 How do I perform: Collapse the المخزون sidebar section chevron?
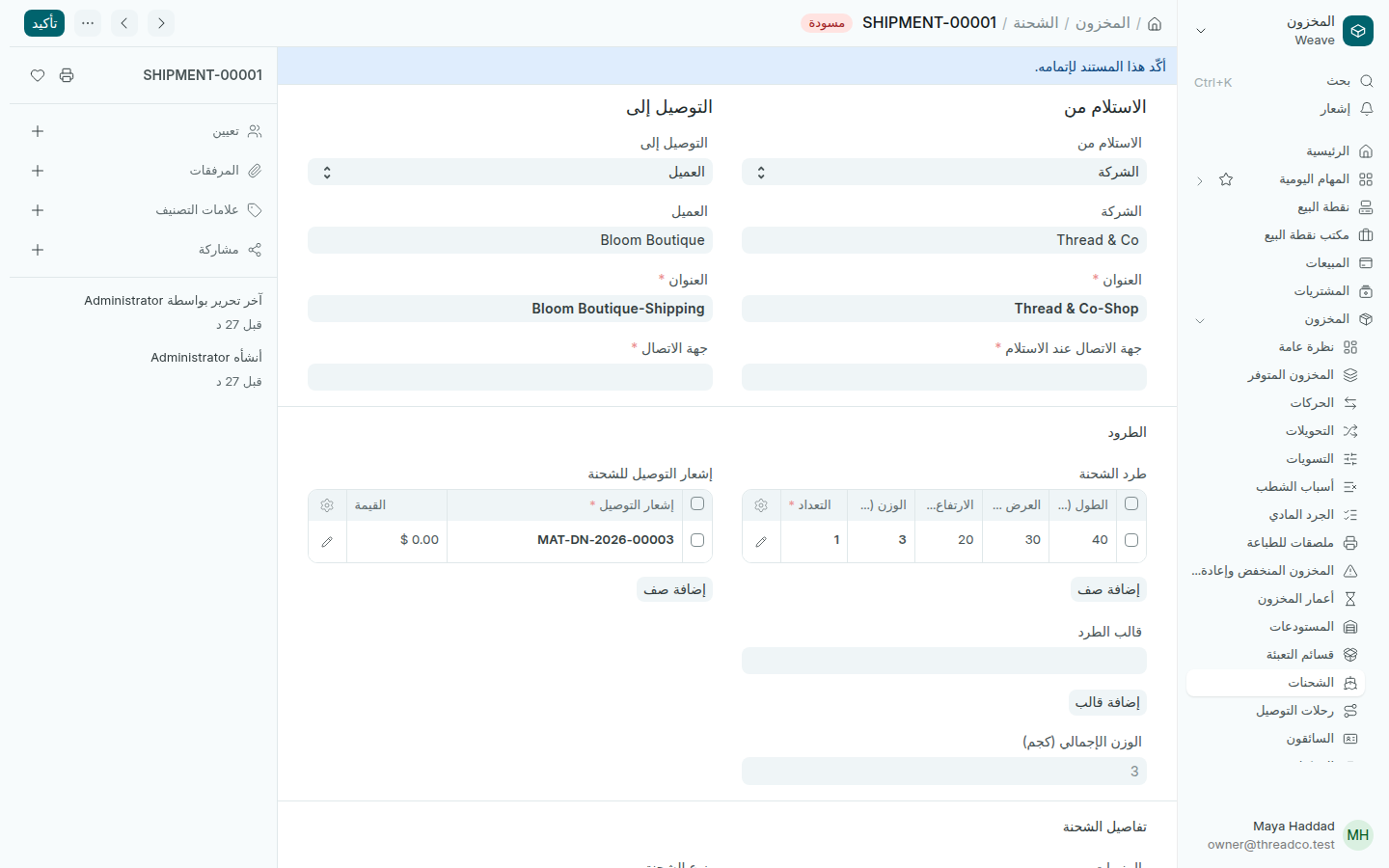tap(1200, 320)
